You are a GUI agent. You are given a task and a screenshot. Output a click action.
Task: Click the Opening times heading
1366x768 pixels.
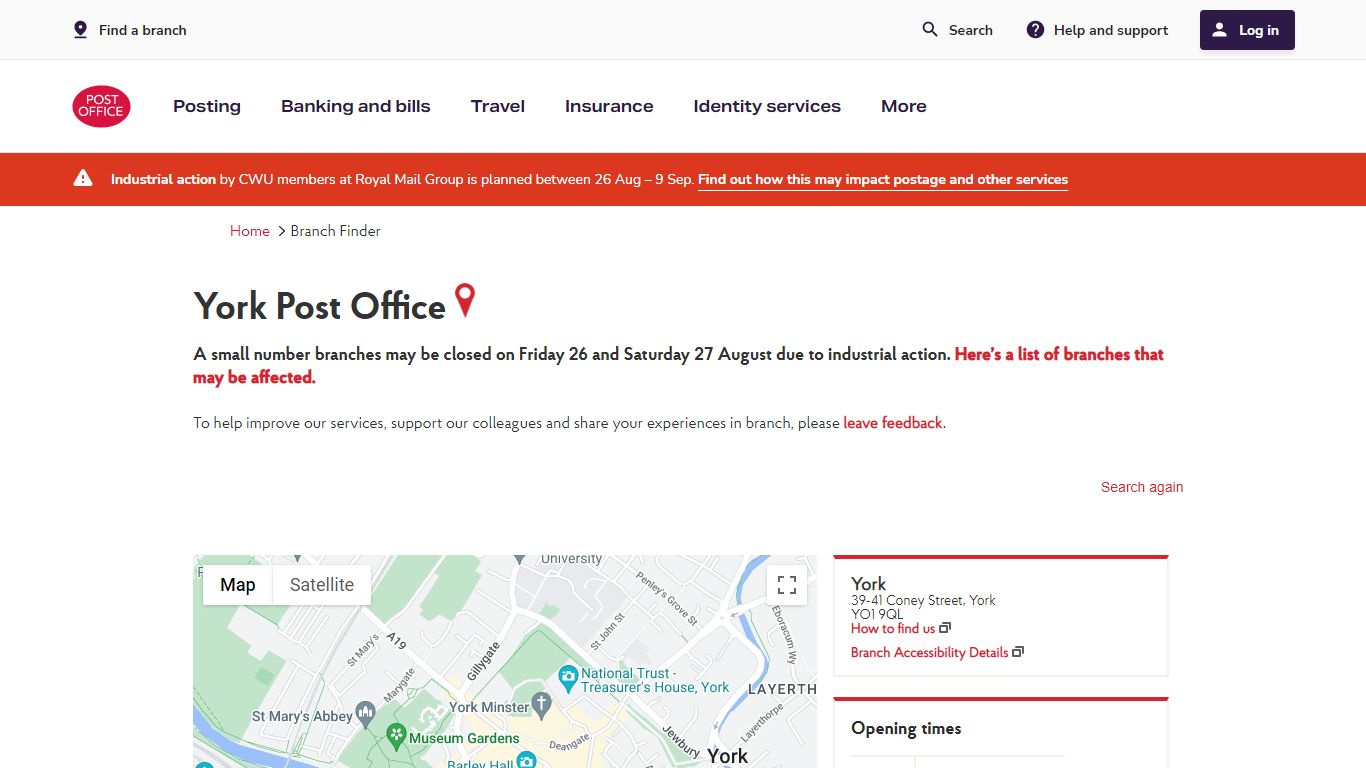[906, 728]
